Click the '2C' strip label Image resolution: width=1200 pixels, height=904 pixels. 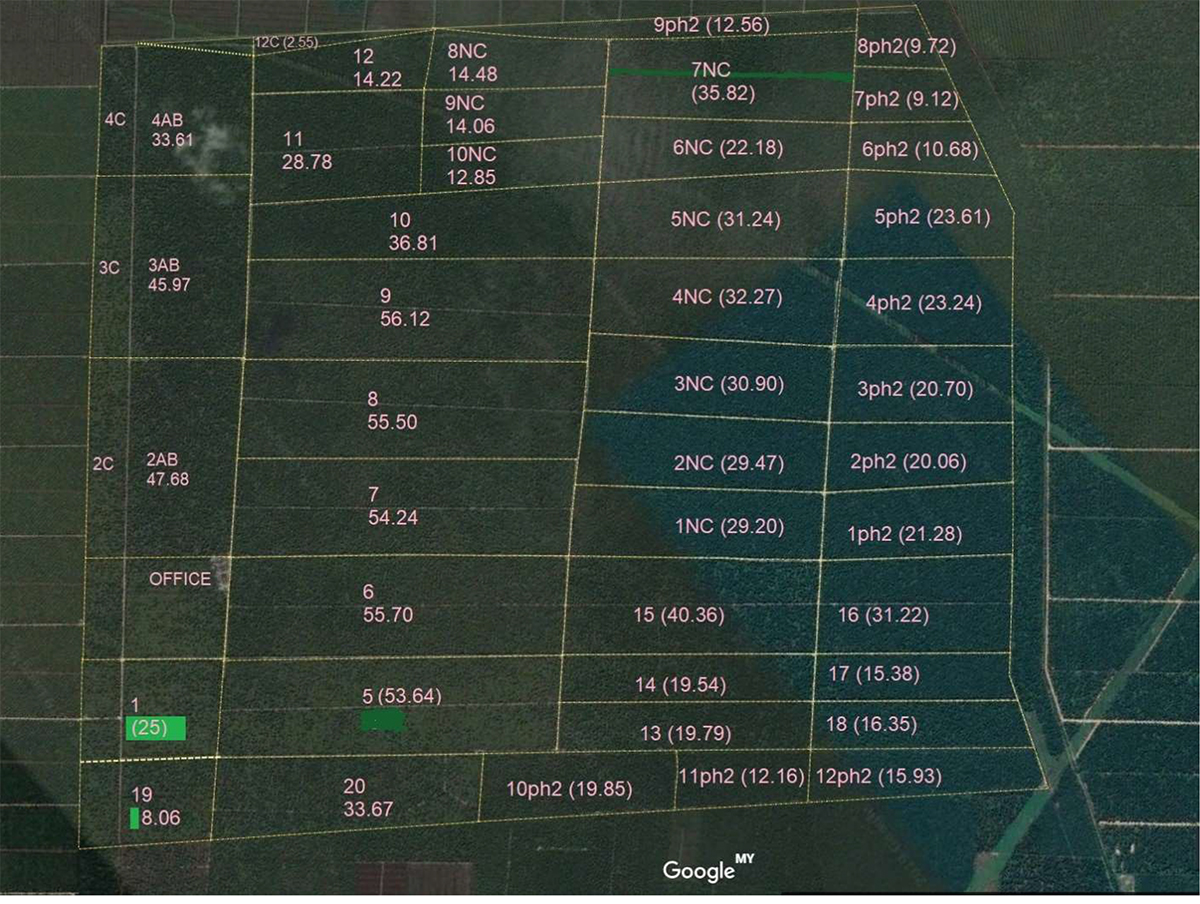[x=103, y=464]
